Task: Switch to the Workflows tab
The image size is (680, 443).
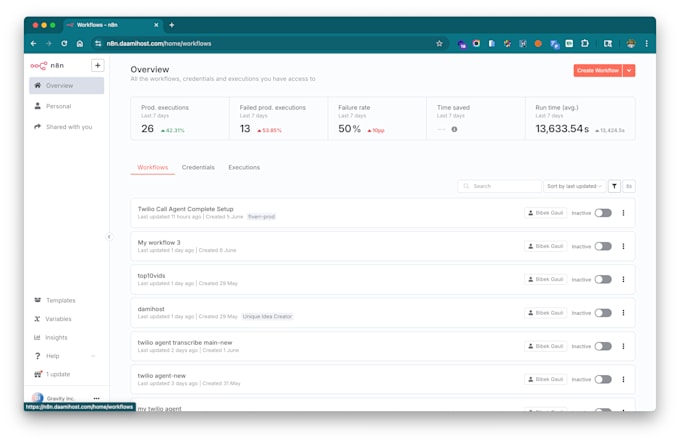Action: click(x=153, y=167)
